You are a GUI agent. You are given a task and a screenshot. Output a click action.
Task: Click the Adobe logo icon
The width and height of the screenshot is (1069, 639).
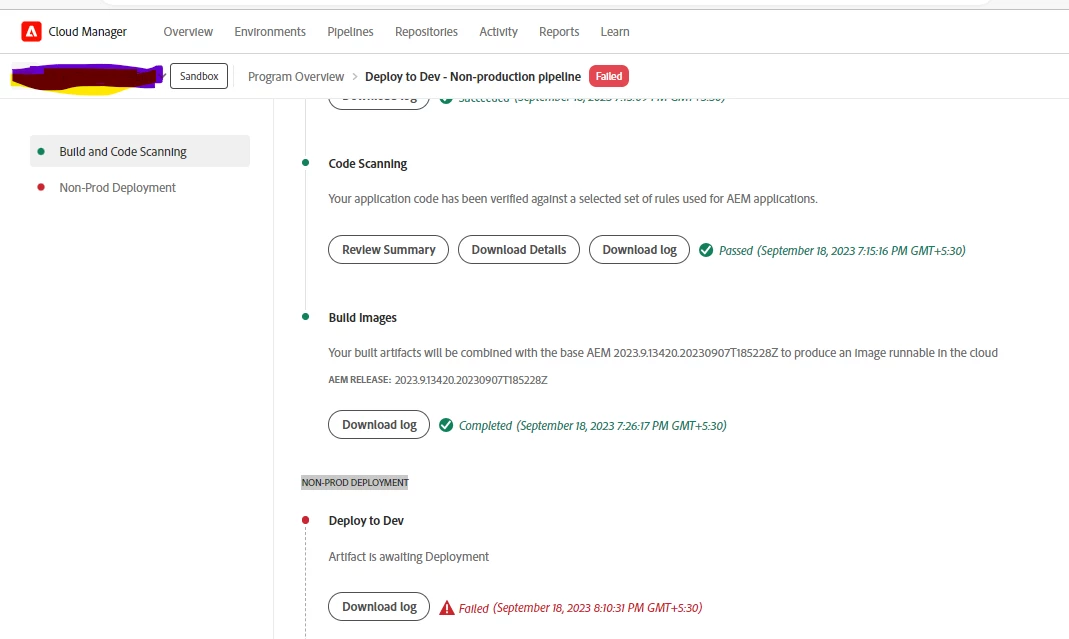31,31
